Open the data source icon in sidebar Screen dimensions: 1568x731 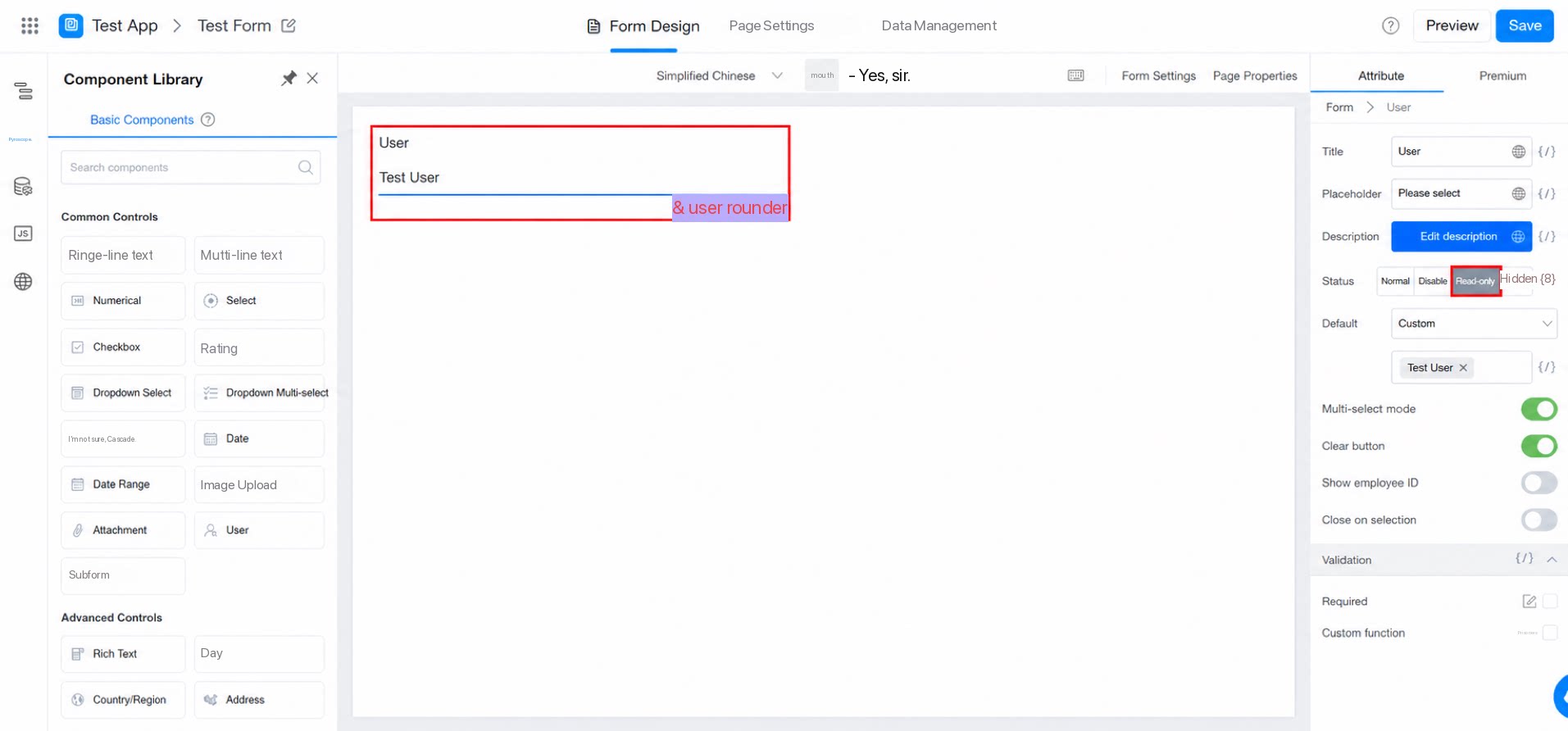pos(23,187)
